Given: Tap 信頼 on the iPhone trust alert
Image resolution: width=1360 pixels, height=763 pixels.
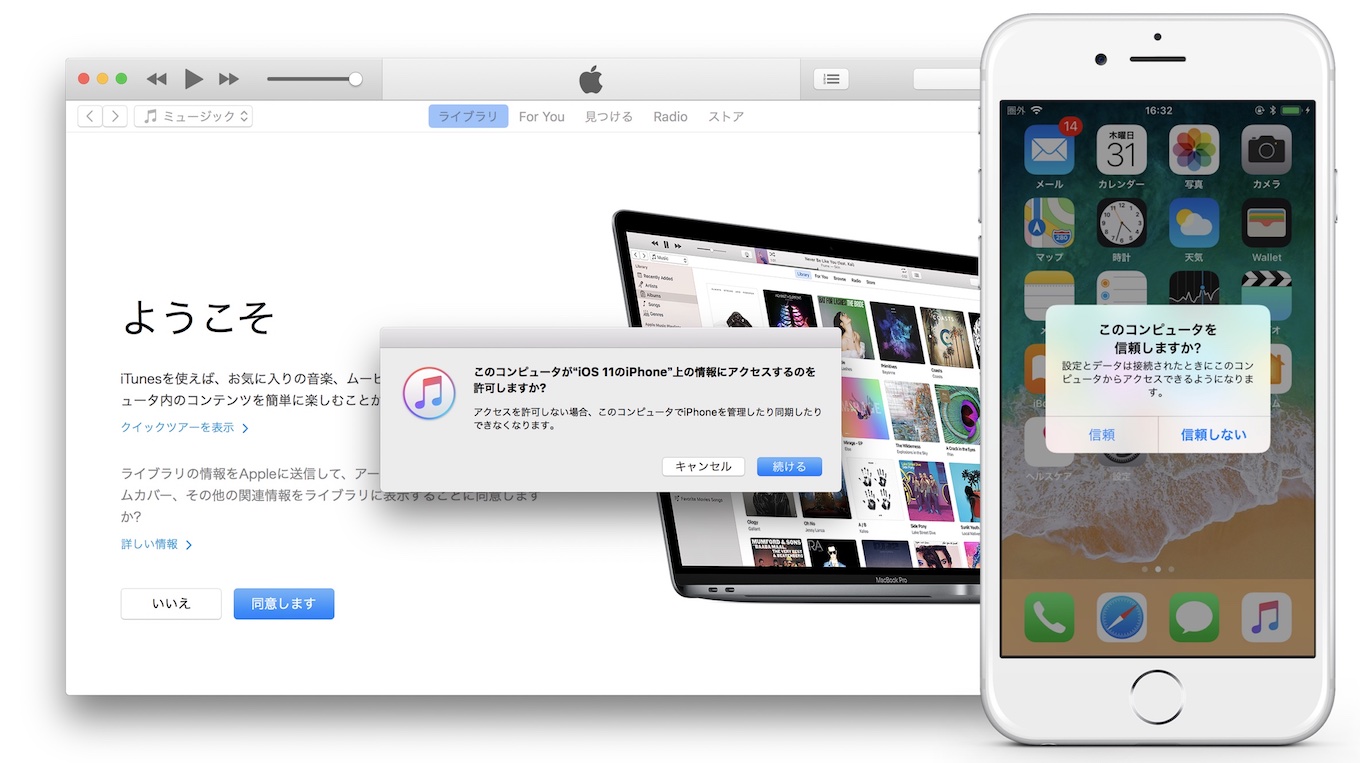Looking at the screenshot, I should pyautogui.click(x=1101, y=434).
